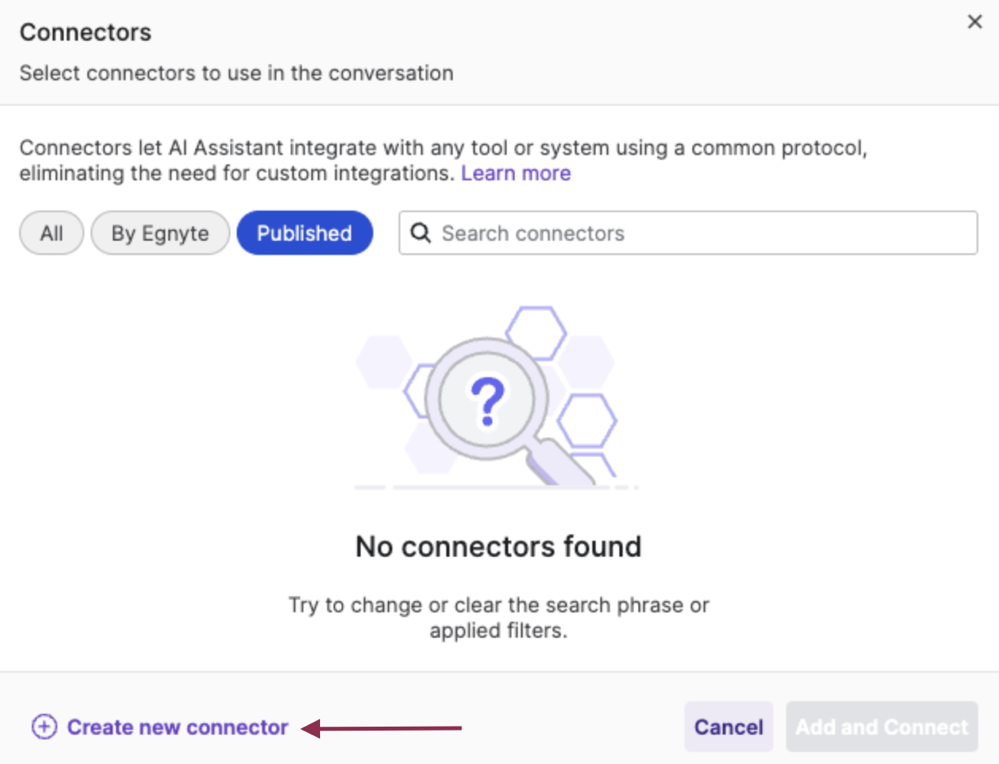Click the X icon to dismiss the Connectors dialog
The width and height of the screenshot is (999, 764).
974,21
